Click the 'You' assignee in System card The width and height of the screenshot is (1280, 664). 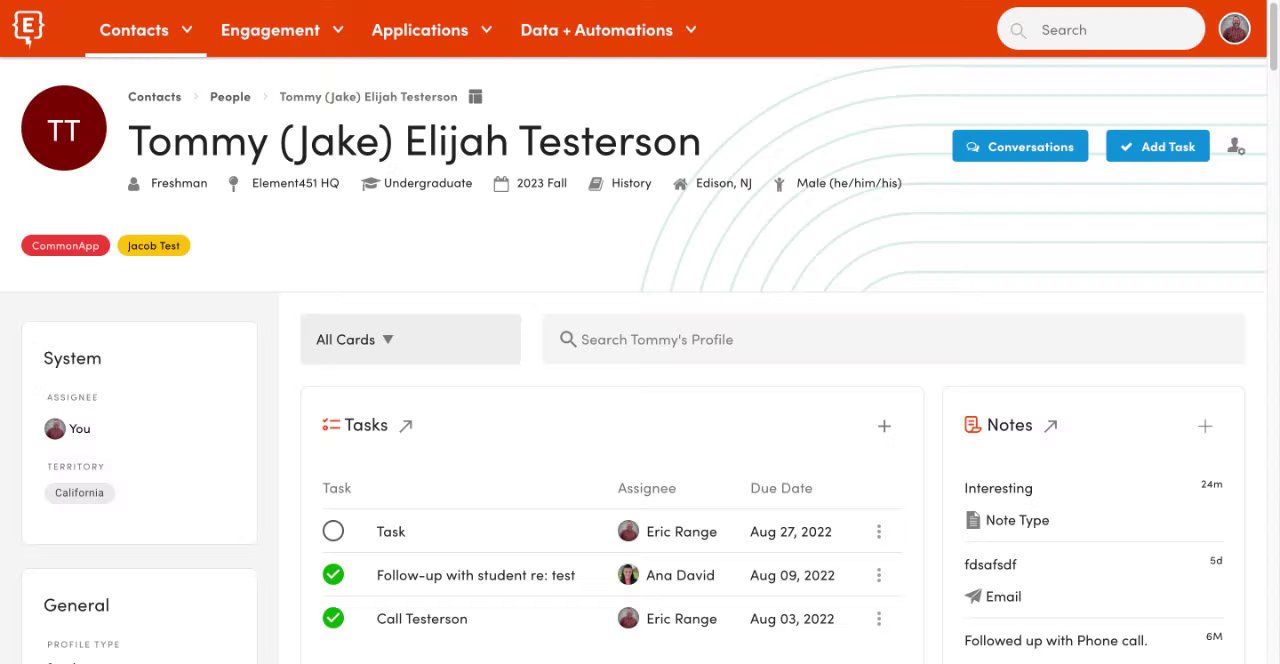[x=68, y=429]
